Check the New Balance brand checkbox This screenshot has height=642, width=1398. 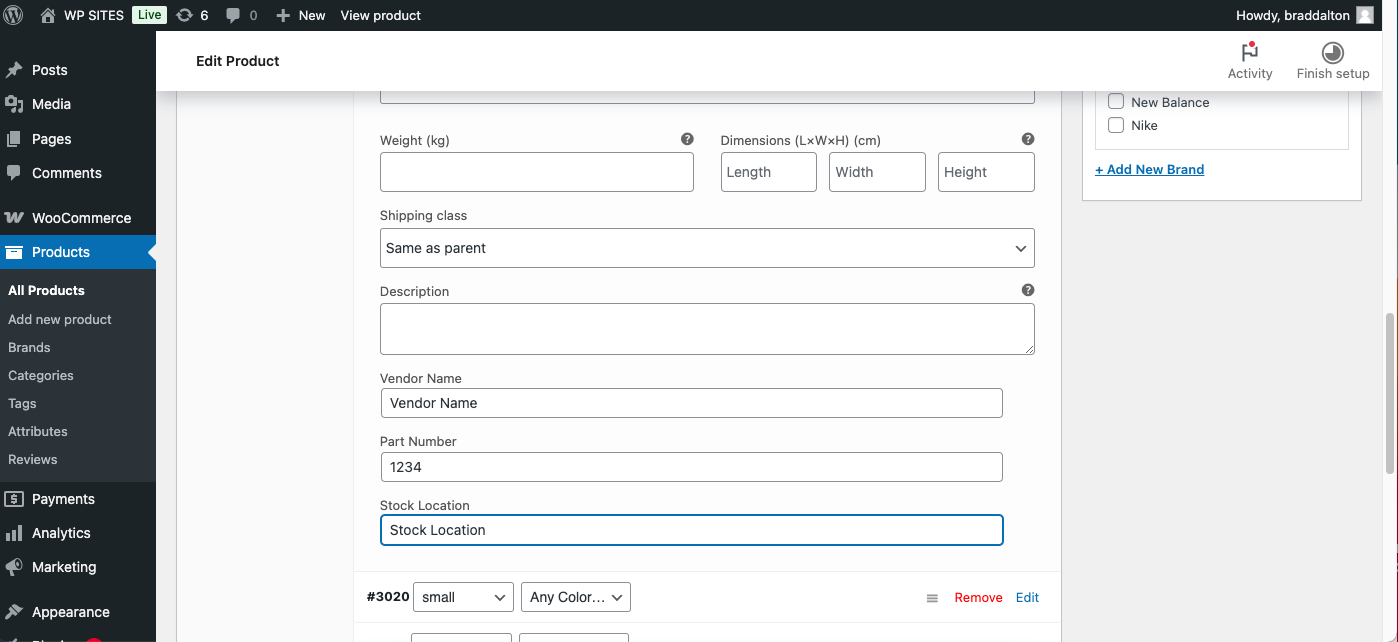point(1116,102)
